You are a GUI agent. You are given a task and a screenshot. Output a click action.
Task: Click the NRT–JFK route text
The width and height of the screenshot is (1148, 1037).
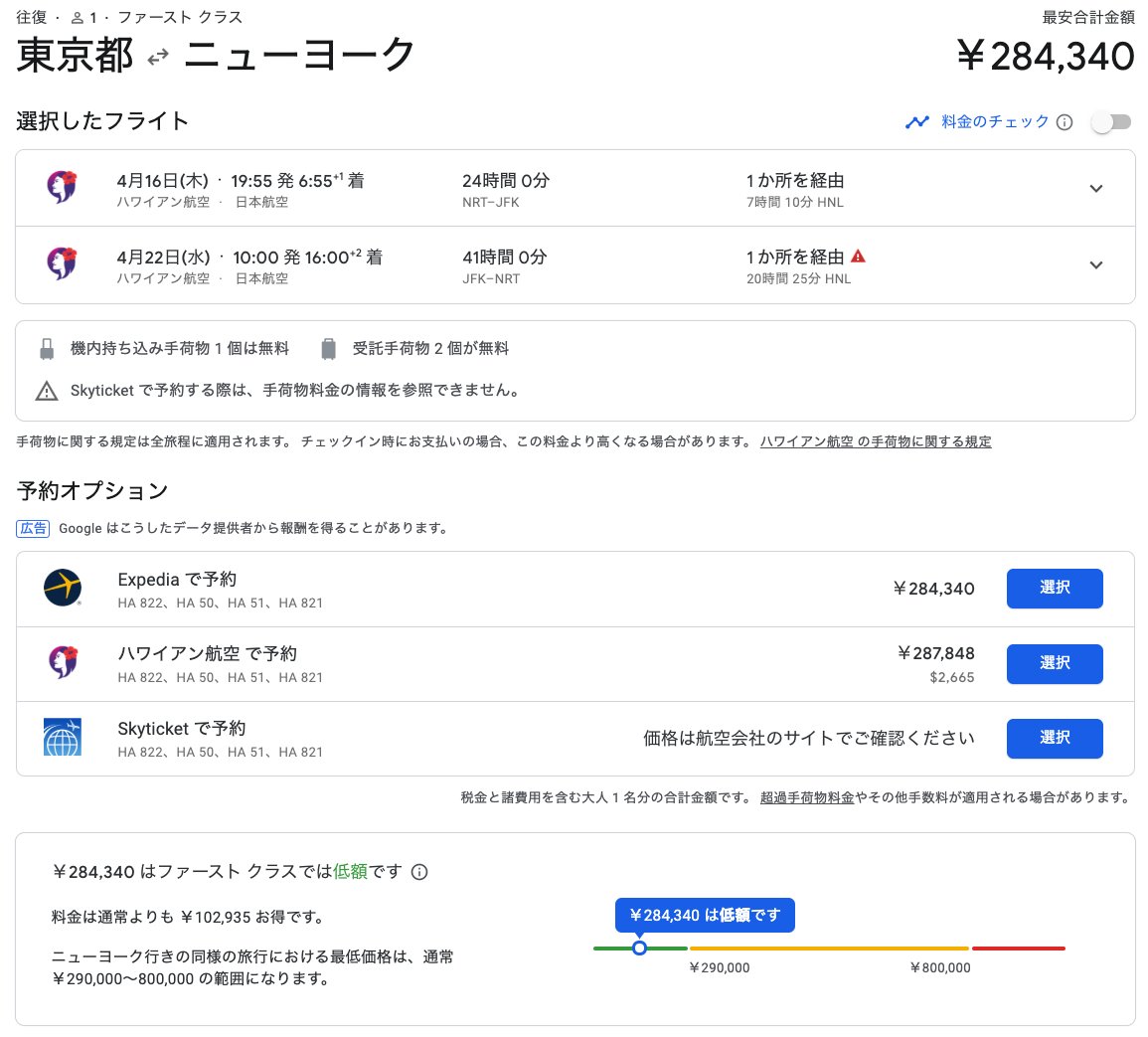(x=491, y=202)
